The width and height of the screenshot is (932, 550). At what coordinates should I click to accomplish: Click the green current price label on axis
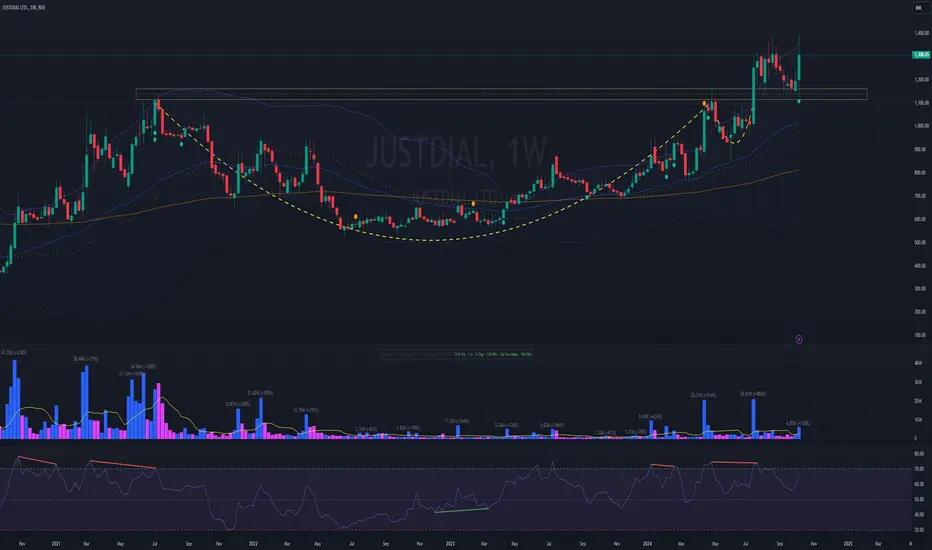(921, 55)
